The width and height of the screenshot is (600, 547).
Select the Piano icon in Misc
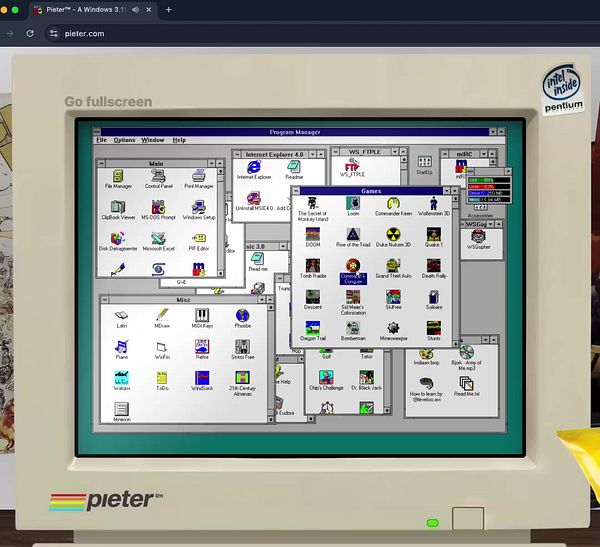(122, 349)
